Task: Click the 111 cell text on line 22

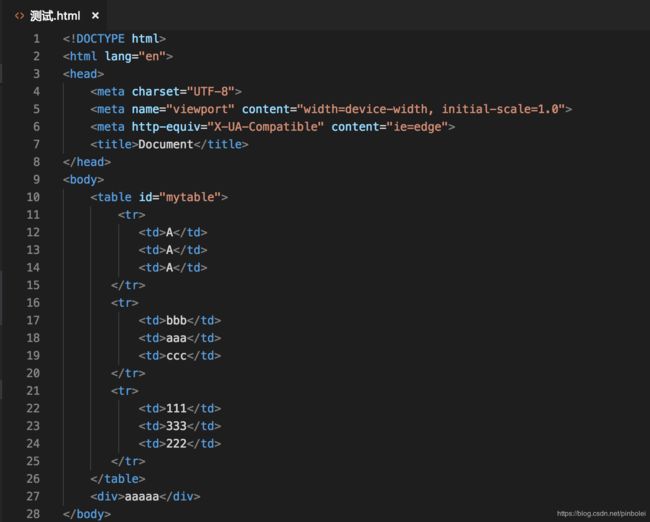Action: [x=176, y=408]
